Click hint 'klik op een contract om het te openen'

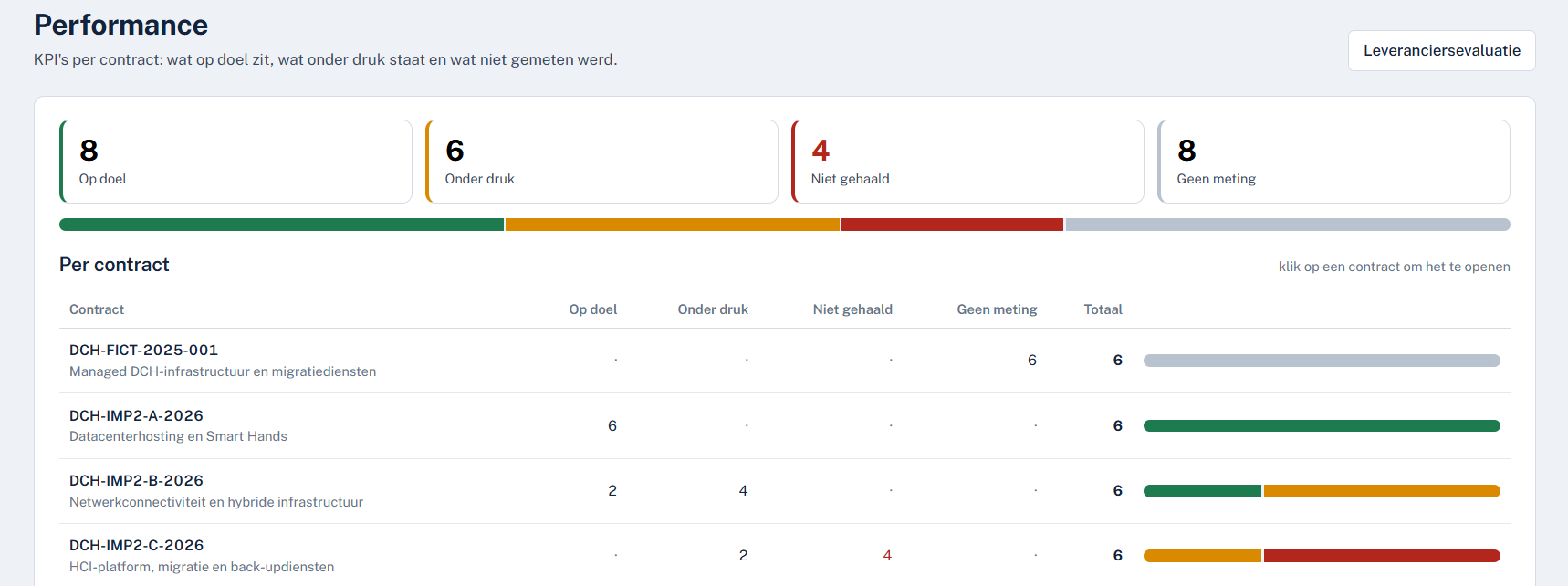pos(1394,267)
